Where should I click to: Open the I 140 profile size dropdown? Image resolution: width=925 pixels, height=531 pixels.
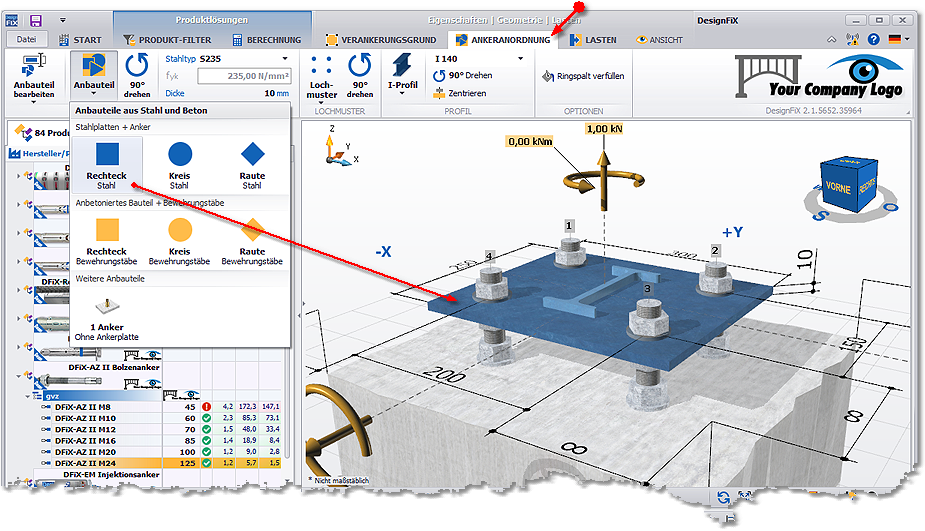[x=520, y=58]
